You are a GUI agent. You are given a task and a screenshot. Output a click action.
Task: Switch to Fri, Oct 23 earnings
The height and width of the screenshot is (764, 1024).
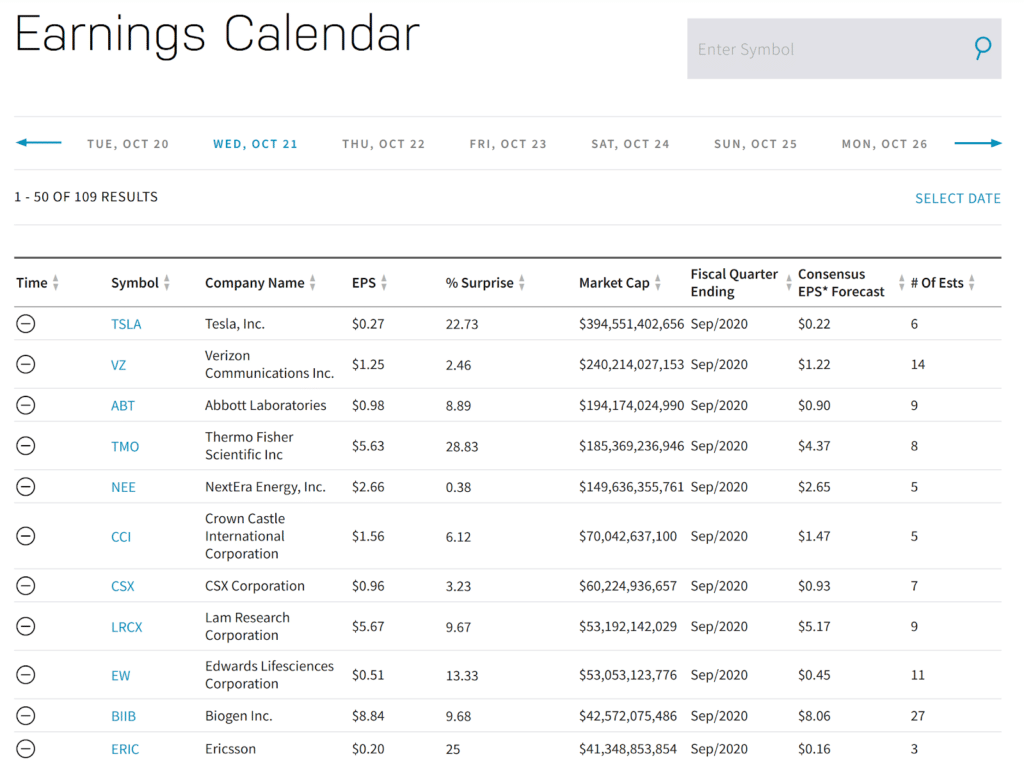(x=508, y=144)
